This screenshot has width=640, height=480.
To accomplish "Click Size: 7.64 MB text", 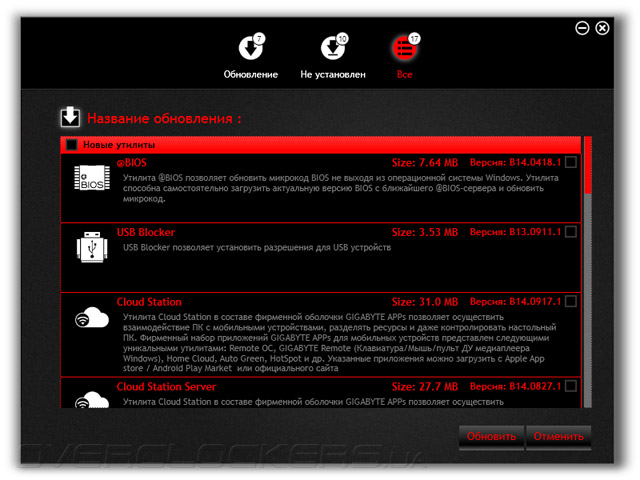I will [x=425, y=163].
